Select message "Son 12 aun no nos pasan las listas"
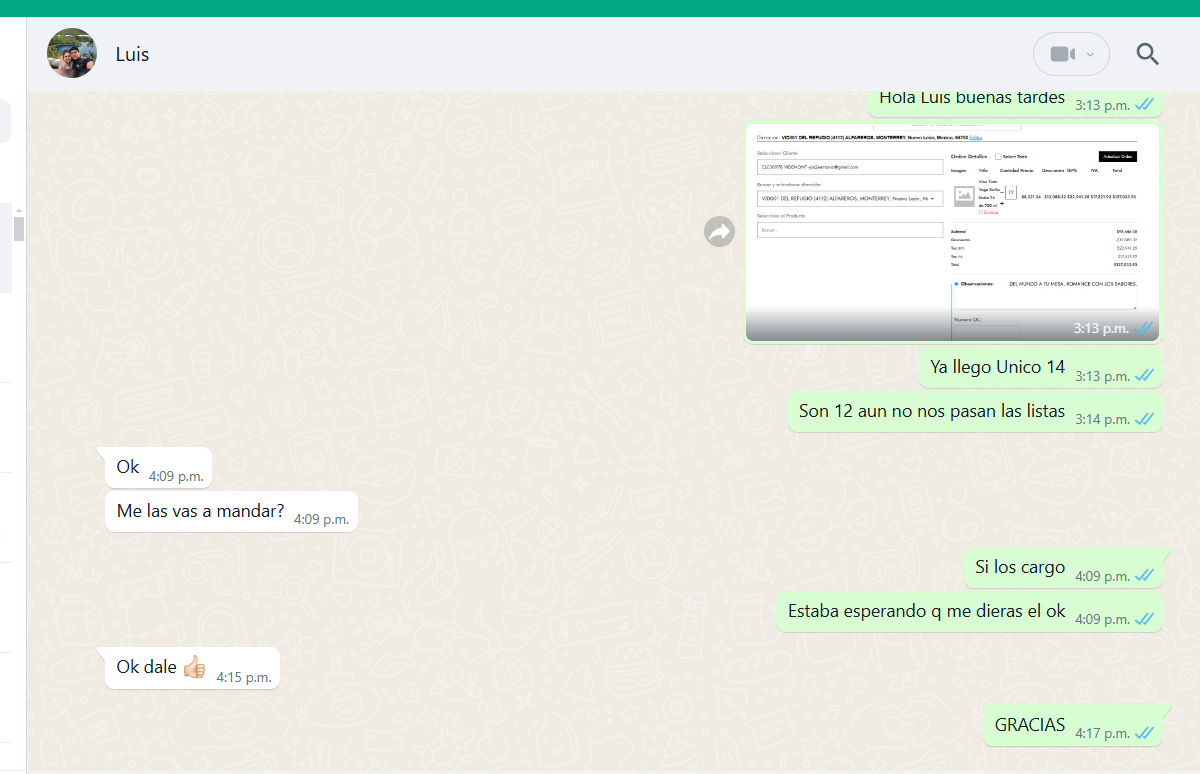1200x774 pixels. coord(931,411)
